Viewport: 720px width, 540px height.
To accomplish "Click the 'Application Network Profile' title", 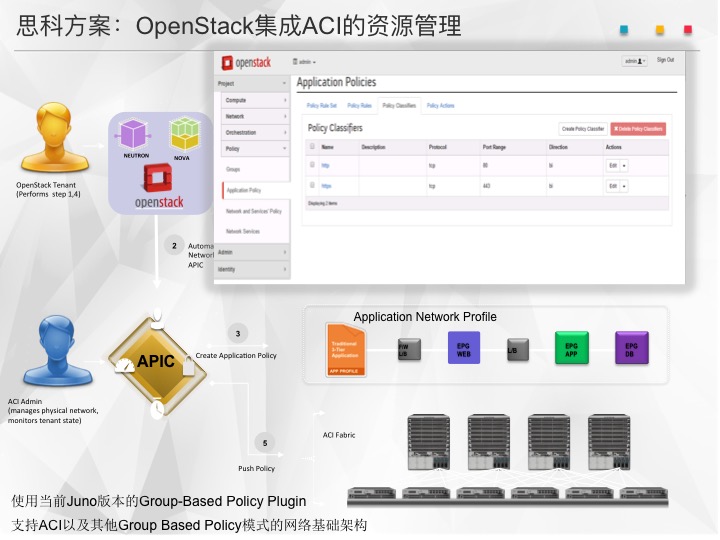I will tap(425, 317).
